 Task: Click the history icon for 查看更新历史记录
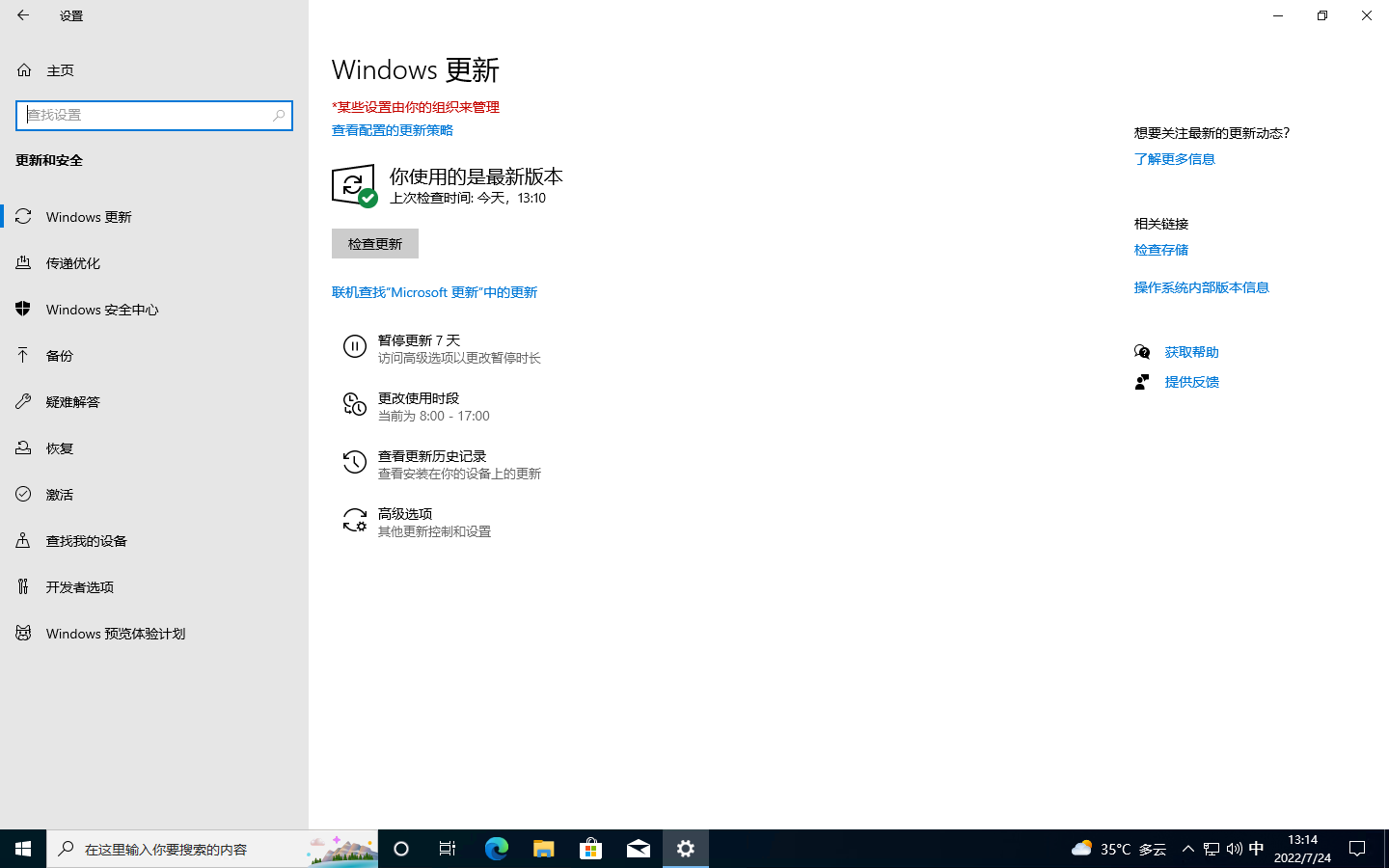pyautogui.click(x=355, y=462)
